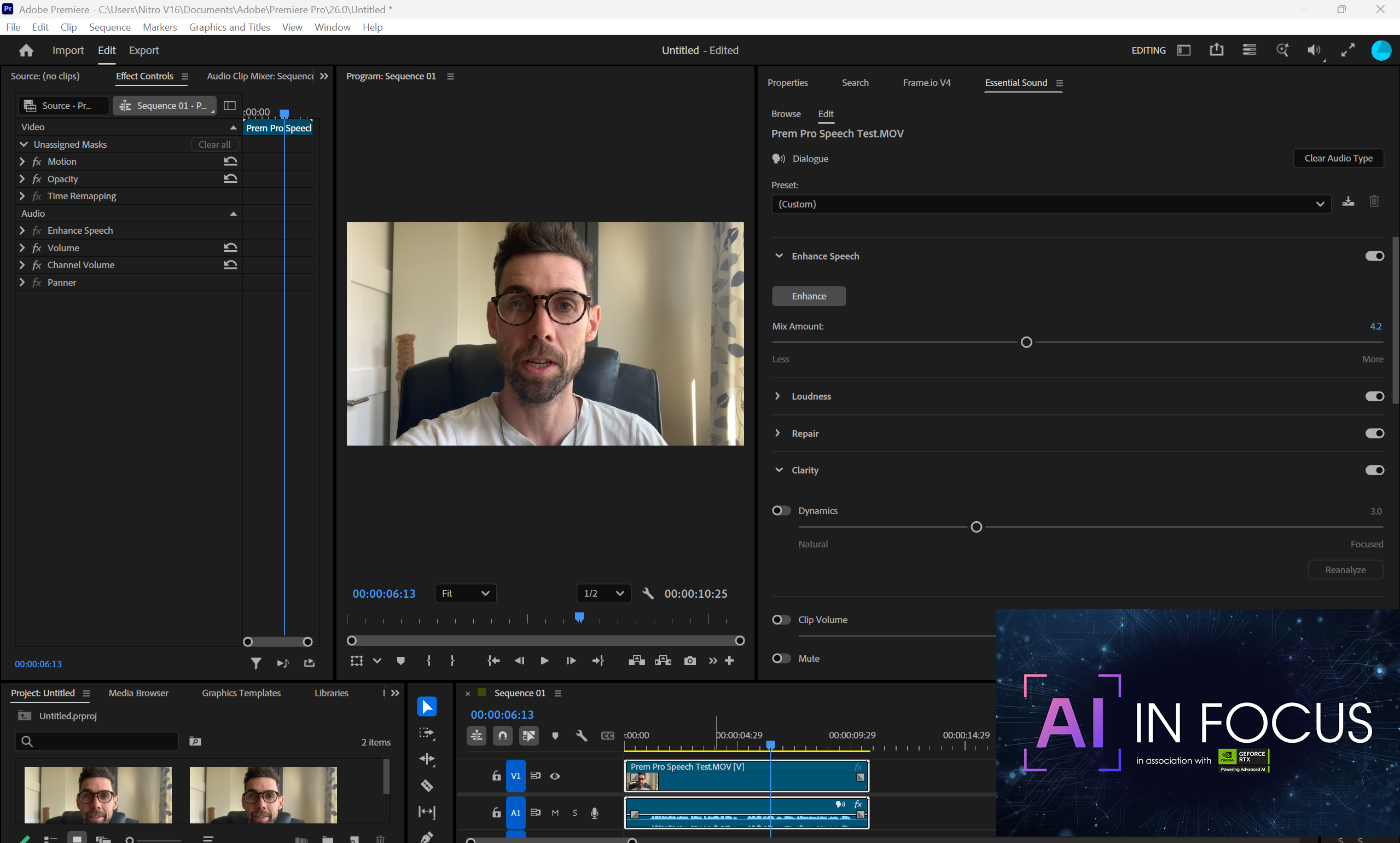The image size is (1400, 843).
Task: Toggle the Clarity switch
Action: tap(1374, 470)
